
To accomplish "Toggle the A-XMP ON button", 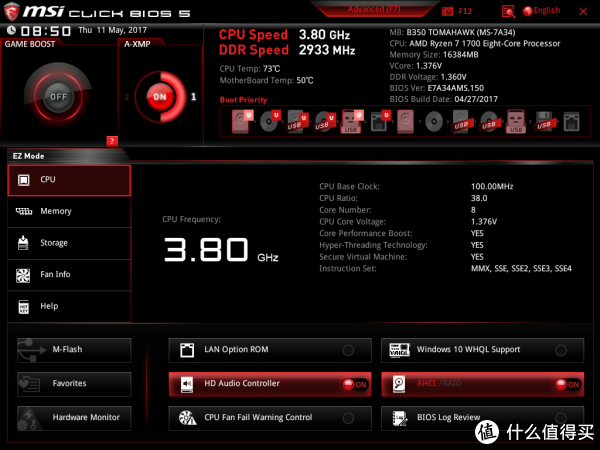I will click(x=160, y=97).
